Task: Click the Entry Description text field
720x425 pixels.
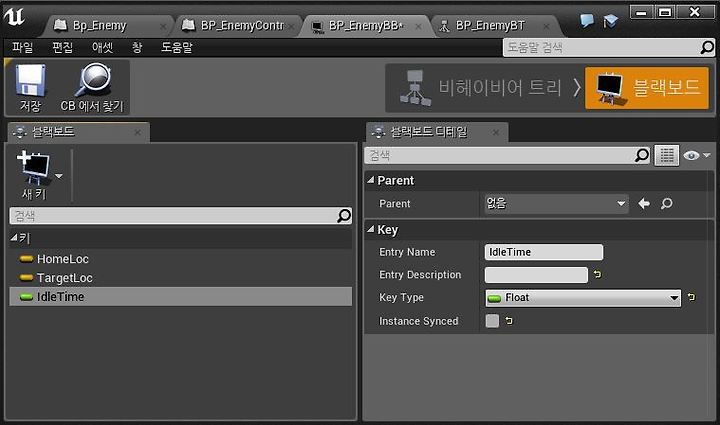Action: (536, 274)
